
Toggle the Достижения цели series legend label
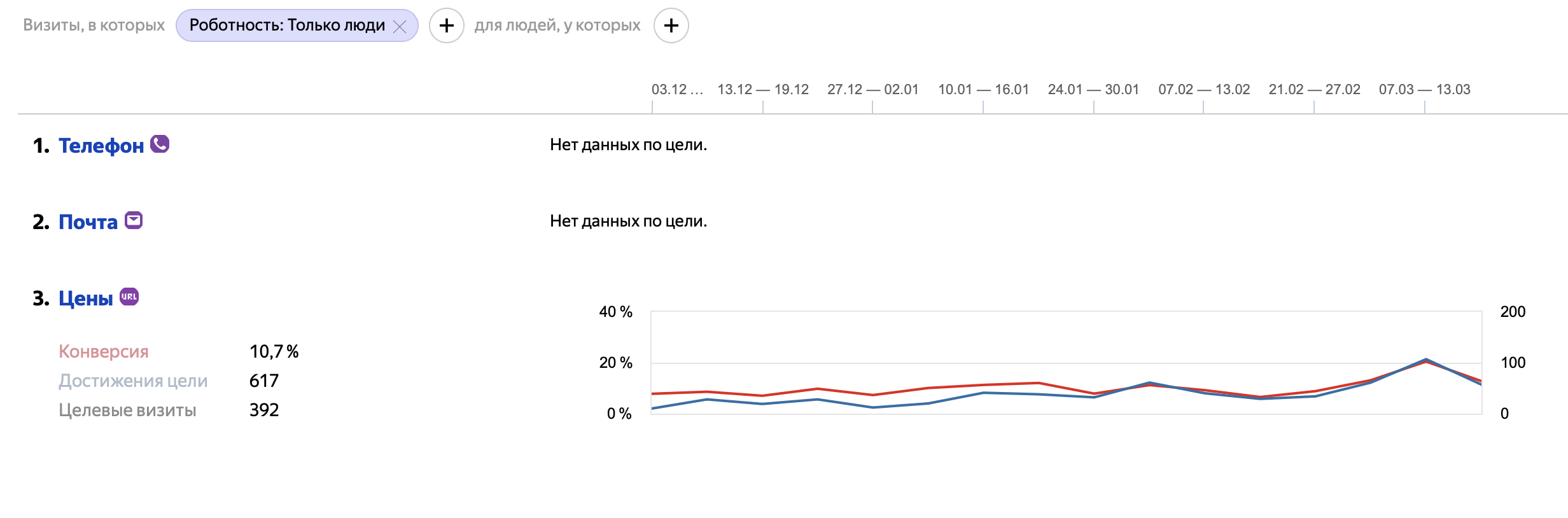click(x=133, y=381)
